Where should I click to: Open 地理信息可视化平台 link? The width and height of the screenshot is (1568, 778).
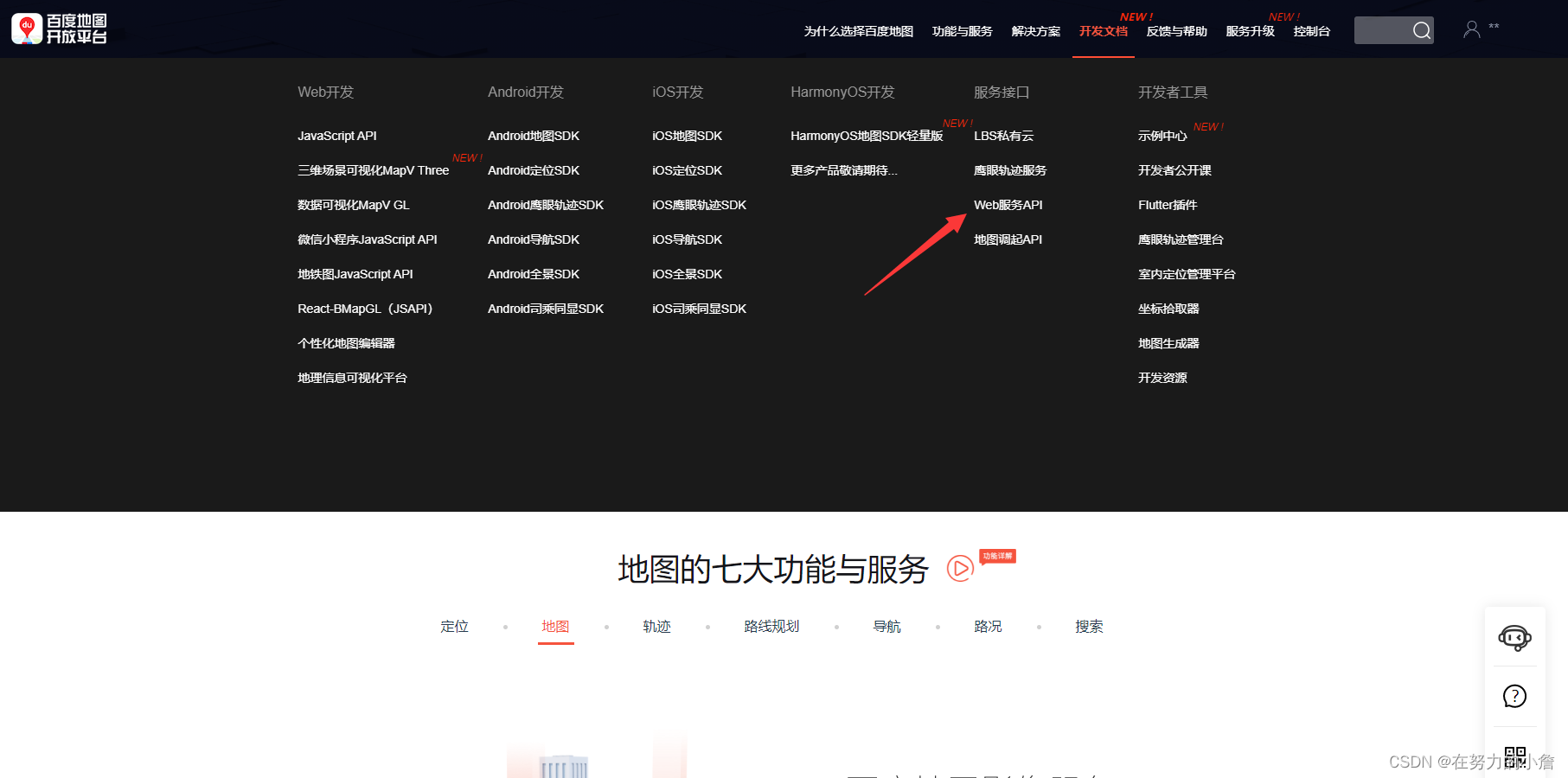tap(352, 378)
